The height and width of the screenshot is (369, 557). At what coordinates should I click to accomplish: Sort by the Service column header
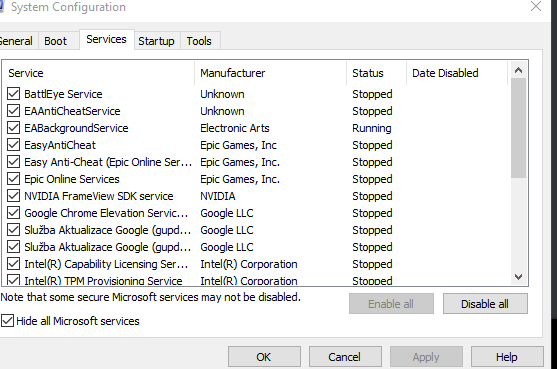(98, 73)
